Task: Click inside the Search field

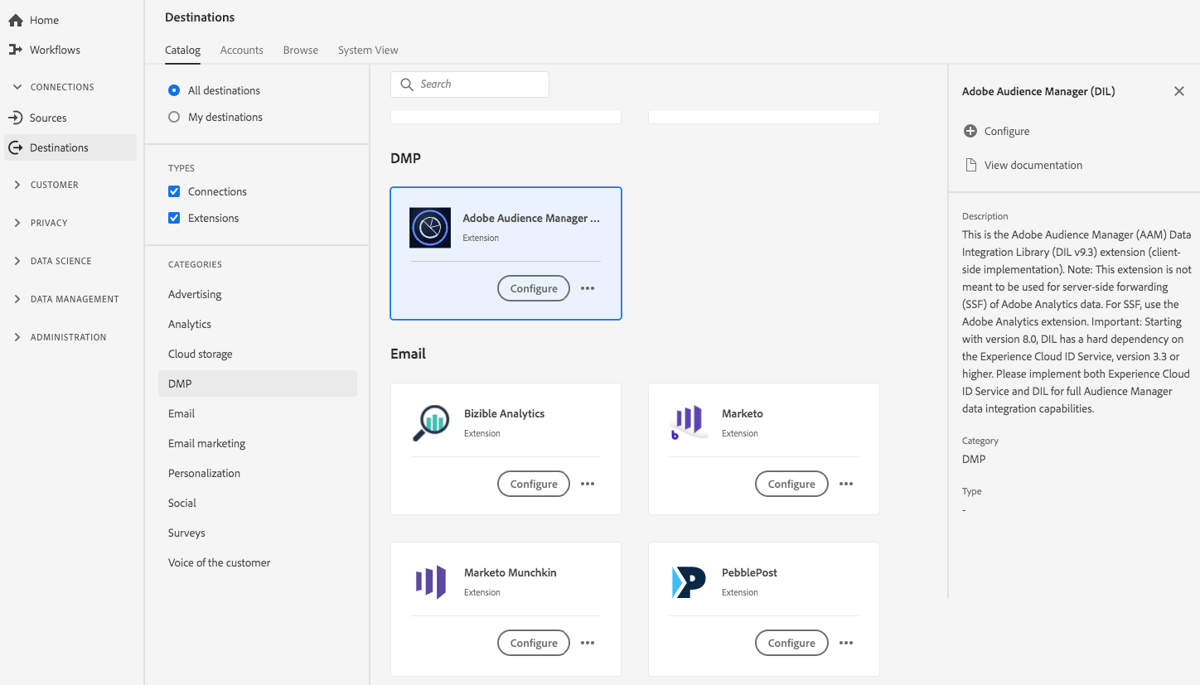Action: 470,84
